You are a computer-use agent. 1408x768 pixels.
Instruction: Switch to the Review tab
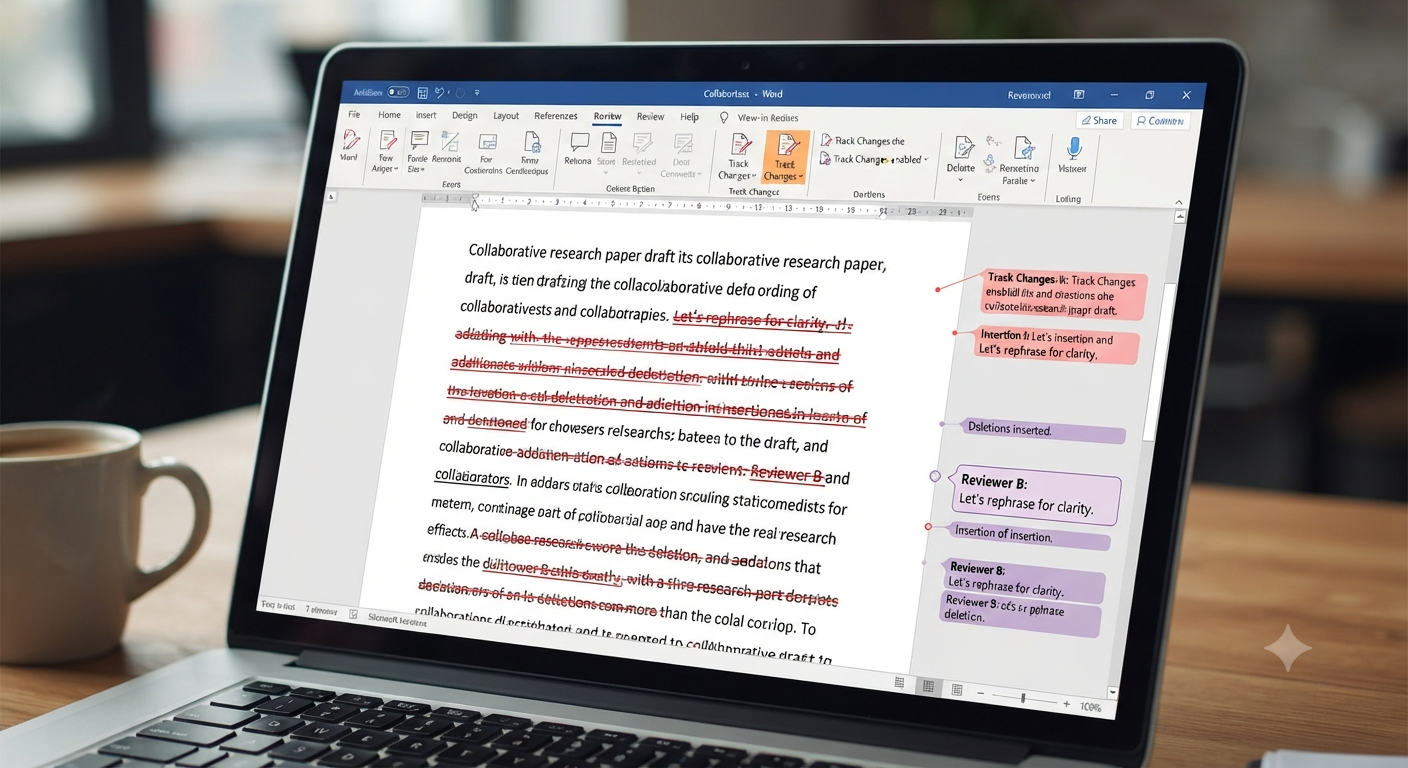pyautogui.click(x=650, y=117)
